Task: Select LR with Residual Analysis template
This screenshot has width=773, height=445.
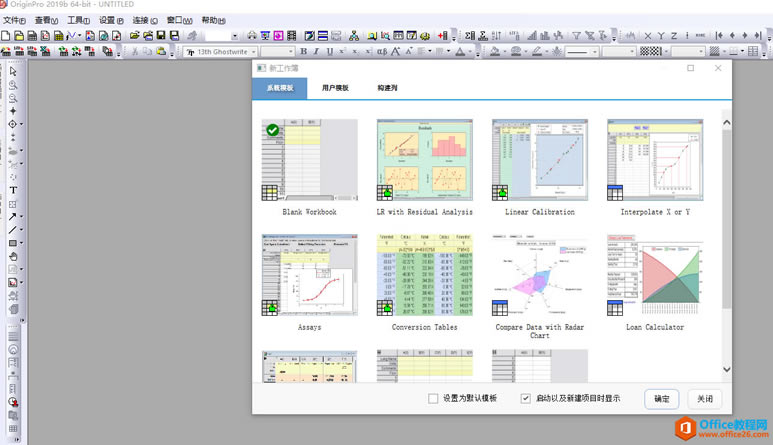Action: pos(424,160)
